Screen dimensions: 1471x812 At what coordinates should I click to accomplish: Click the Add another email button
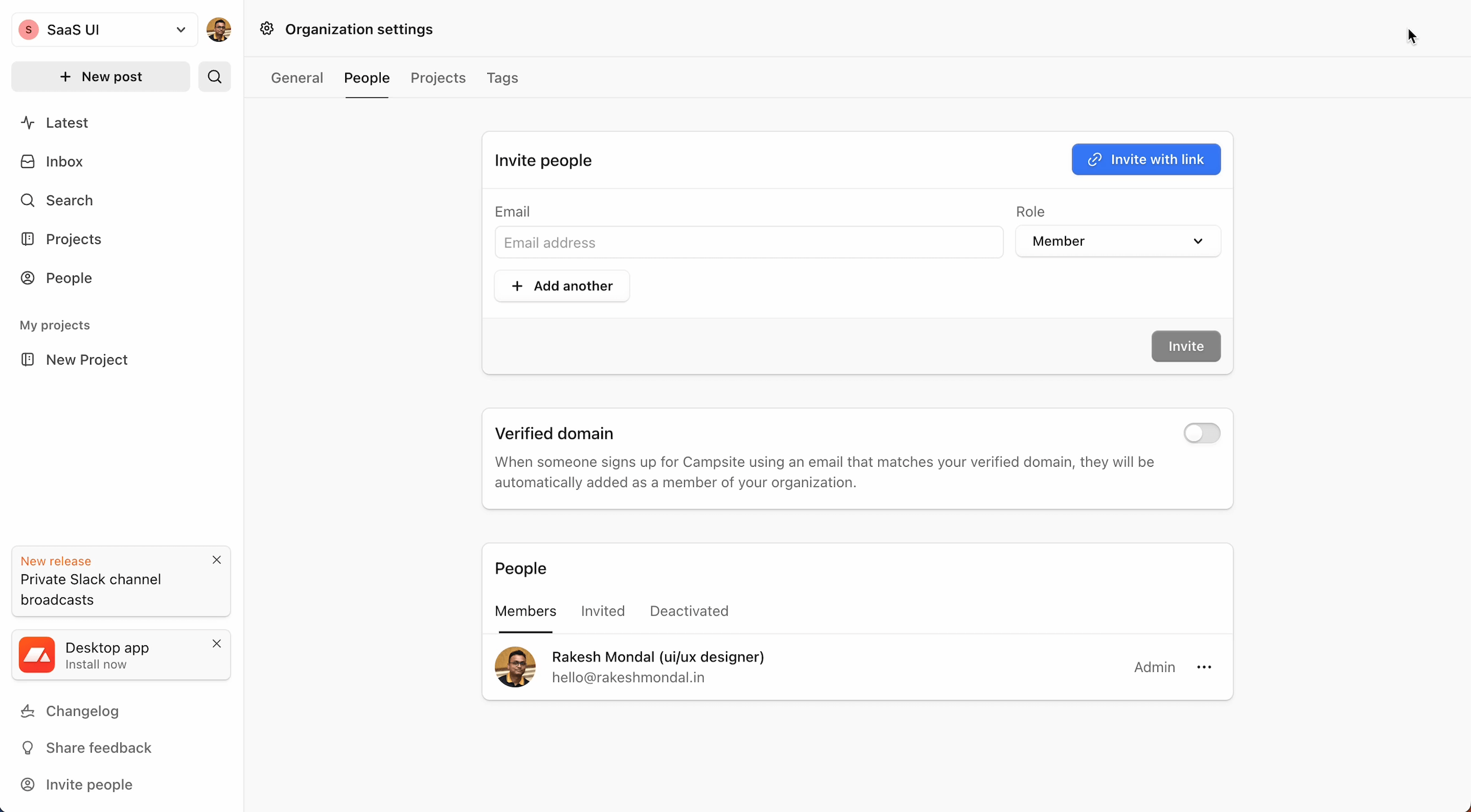point(562,286)
